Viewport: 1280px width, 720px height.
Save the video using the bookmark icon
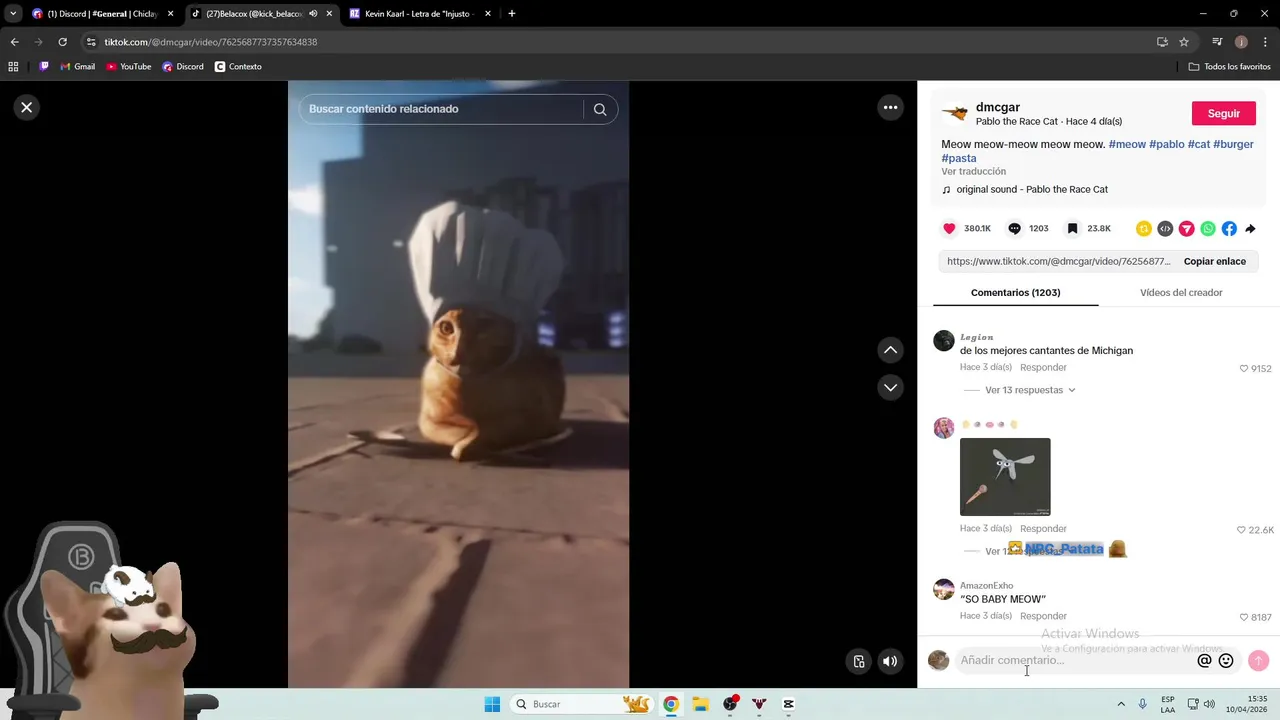[1072, 228]
